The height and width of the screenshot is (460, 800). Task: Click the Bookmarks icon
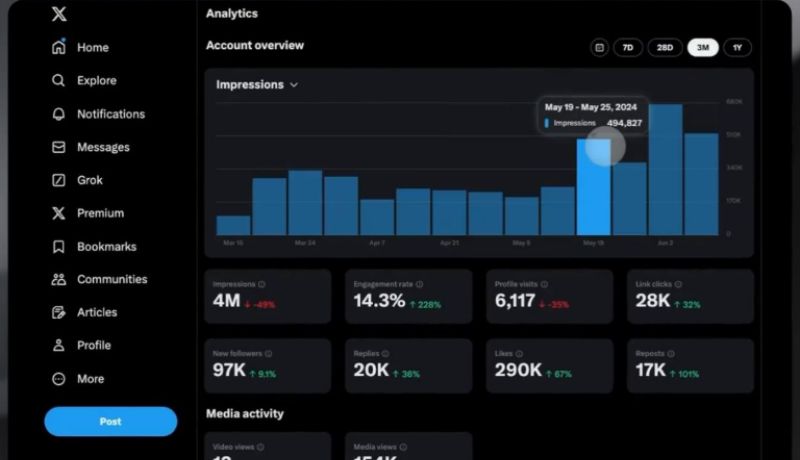point(59,246)
